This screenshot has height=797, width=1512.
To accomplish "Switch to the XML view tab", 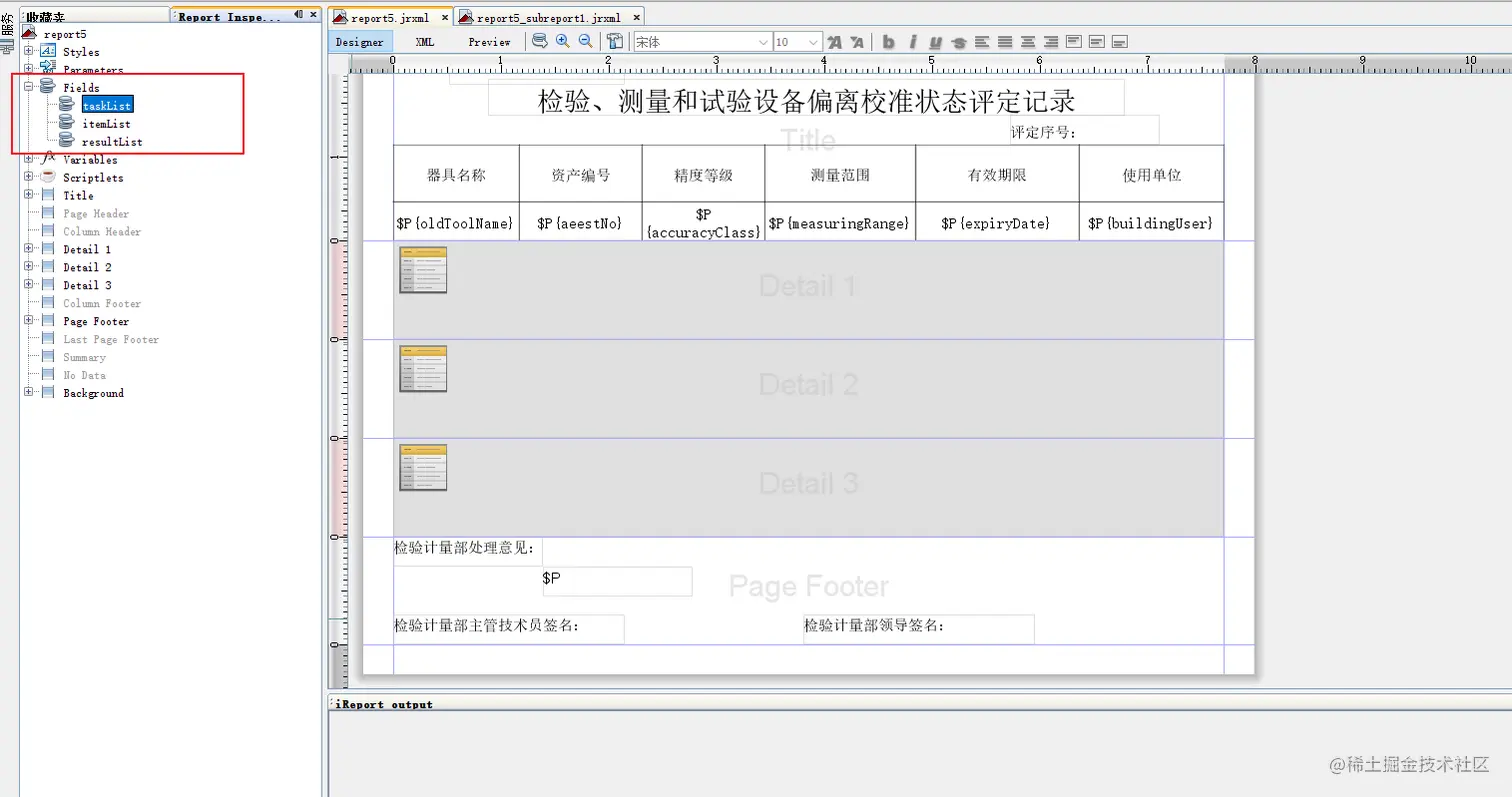I will point(425,42).
